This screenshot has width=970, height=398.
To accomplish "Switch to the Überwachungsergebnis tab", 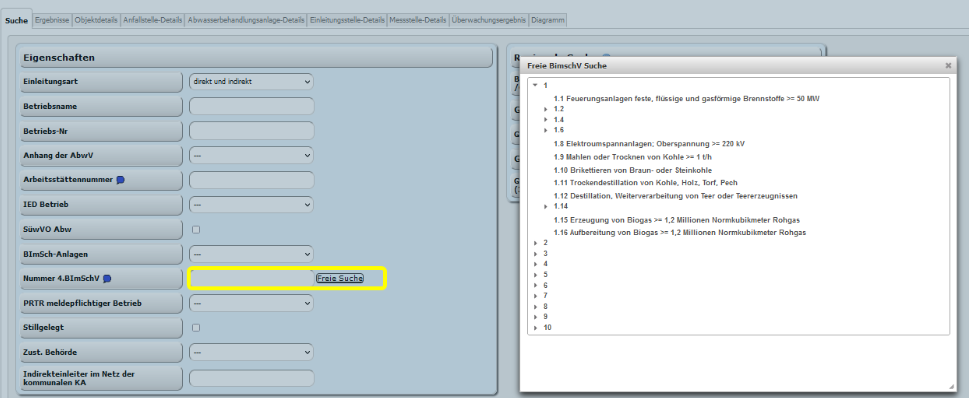I will tap(489, 20).
